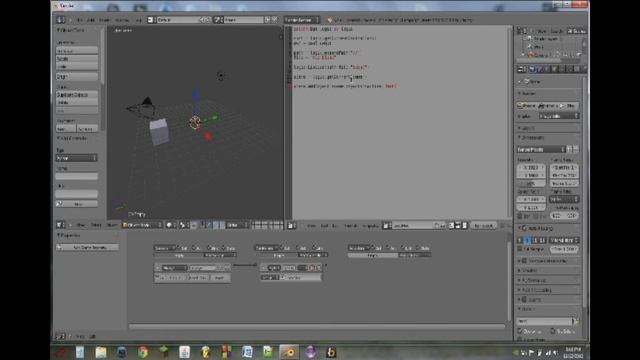Open the View menu in Outliner header
Image resolution: width=640 pixels, height=360 pixels.
542,31
